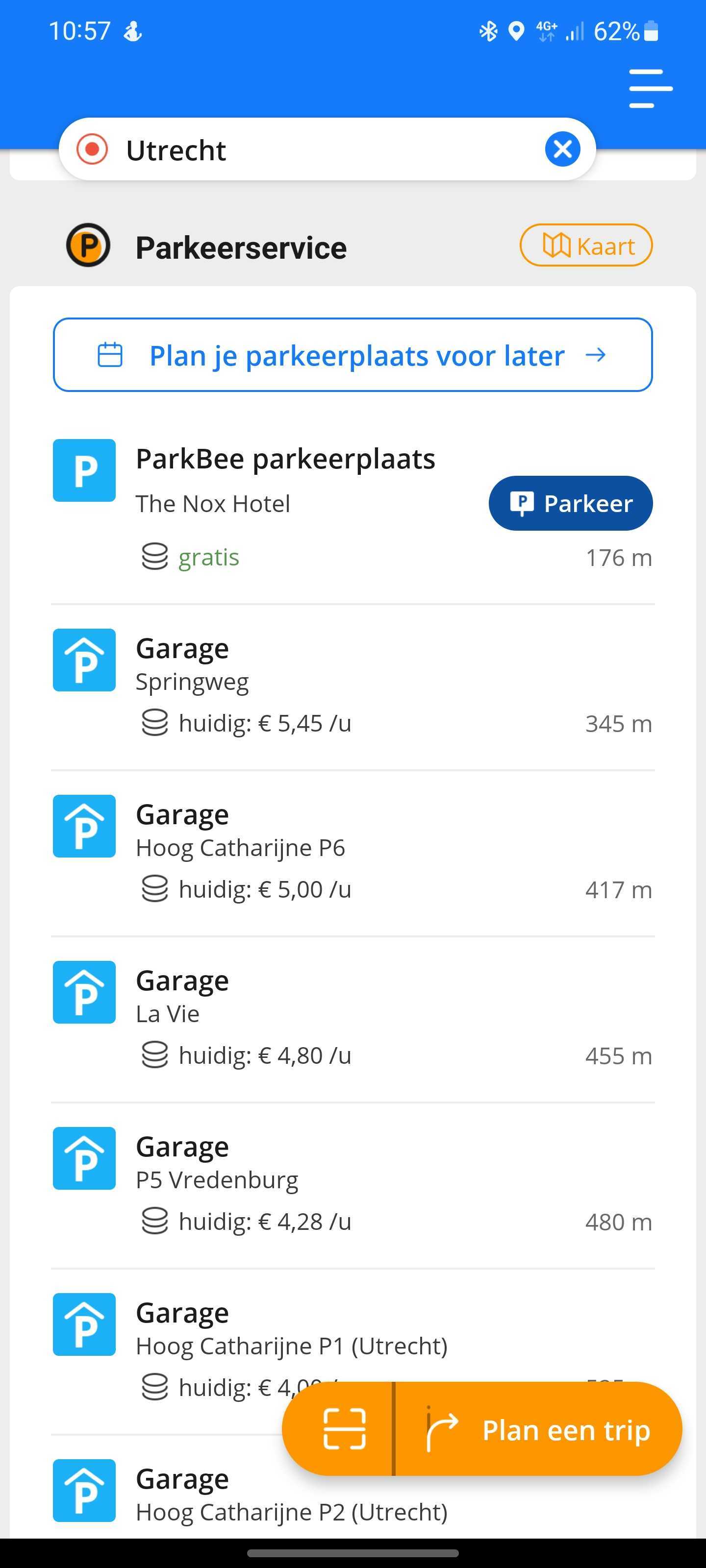Screen dimensions: 706x1568
Task: Open Plan je parkeerplaats voor later
Action: (353, 355)
